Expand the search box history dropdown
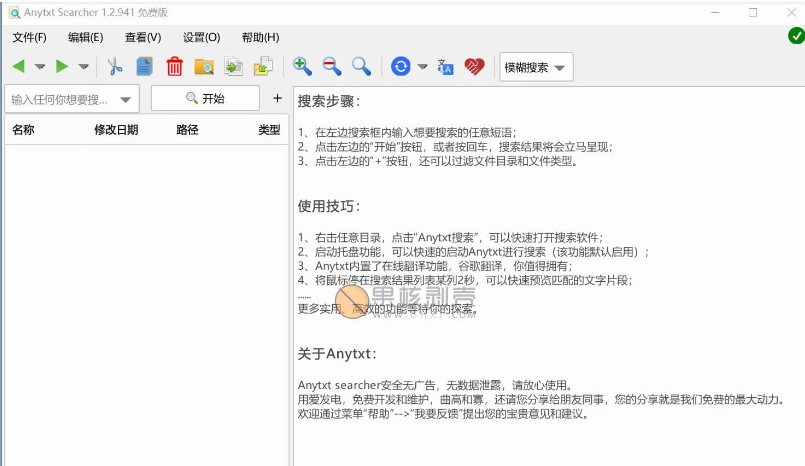This screenshot has height=466, width=805. coord(126,100)
